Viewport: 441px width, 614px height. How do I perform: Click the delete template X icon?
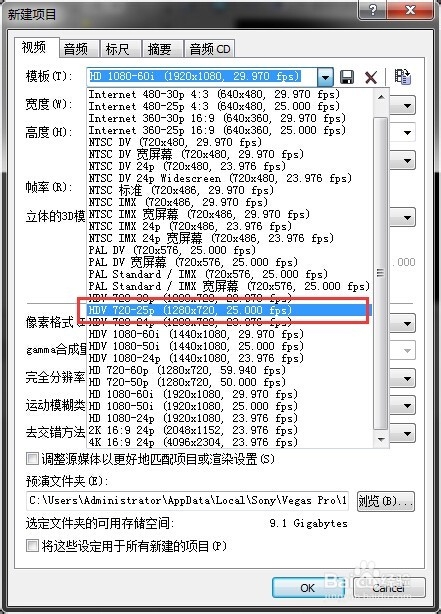pyautogui.click(x=371, y=77)
